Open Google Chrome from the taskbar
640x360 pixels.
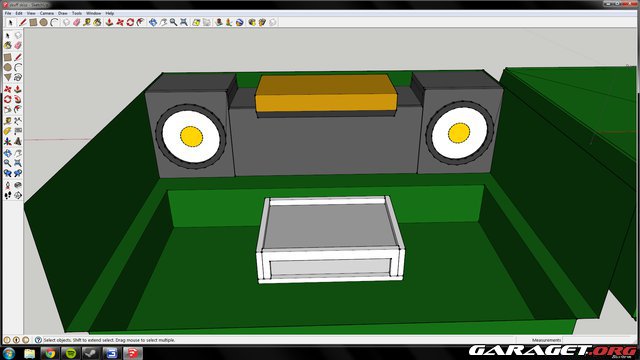[x=50, y=353]
